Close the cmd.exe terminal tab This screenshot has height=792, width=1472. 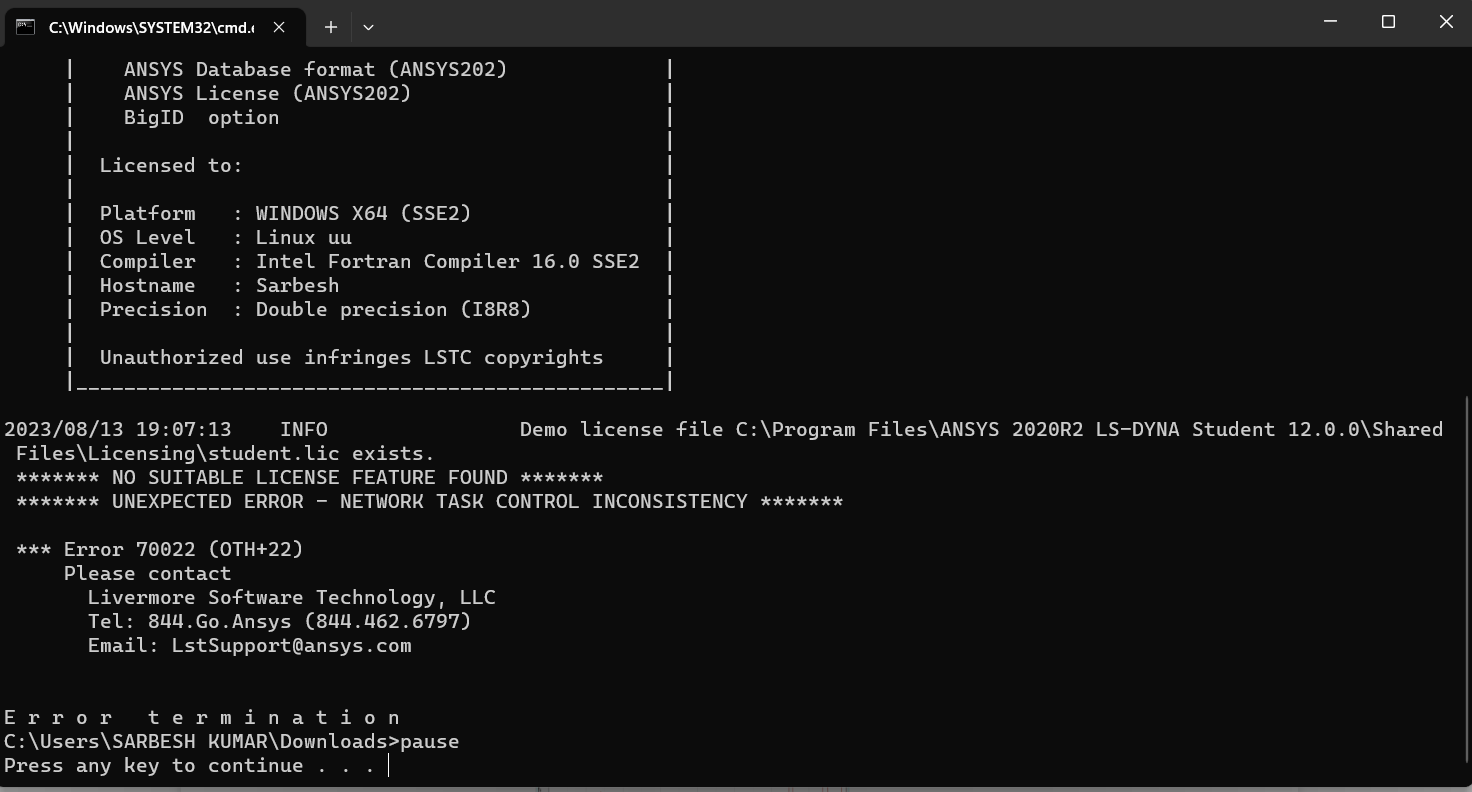[279, 27]
